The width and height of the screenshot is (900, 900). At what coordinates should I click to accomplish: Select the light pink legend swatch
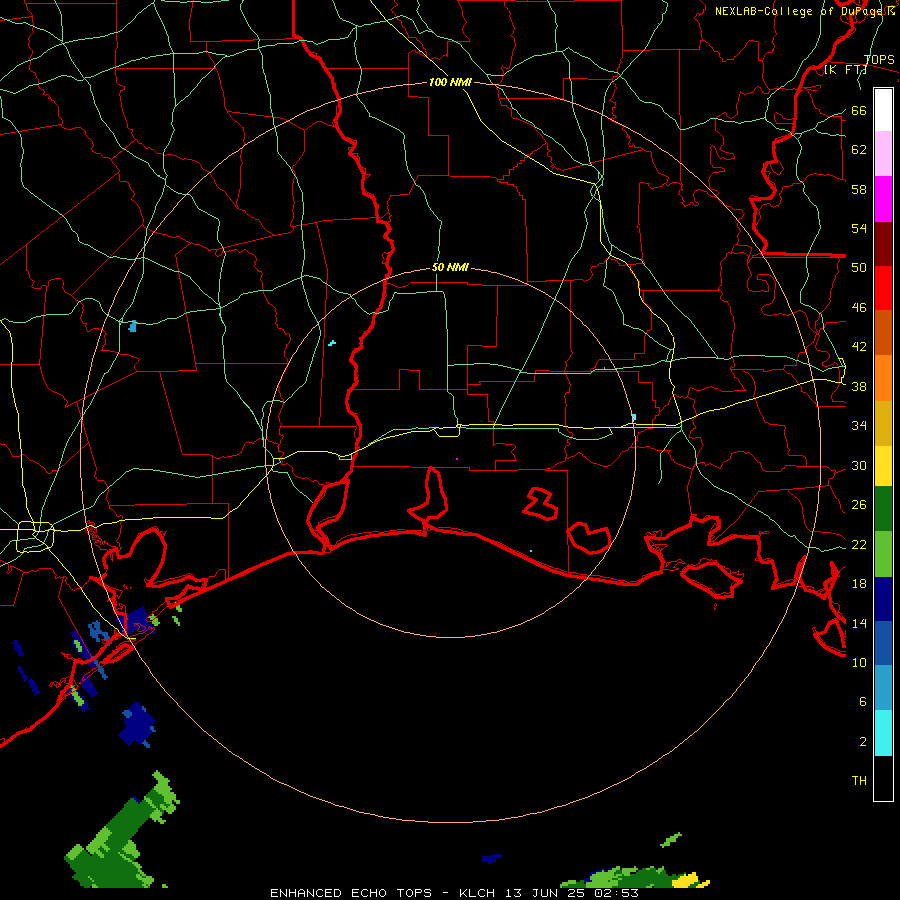(883, 153)
